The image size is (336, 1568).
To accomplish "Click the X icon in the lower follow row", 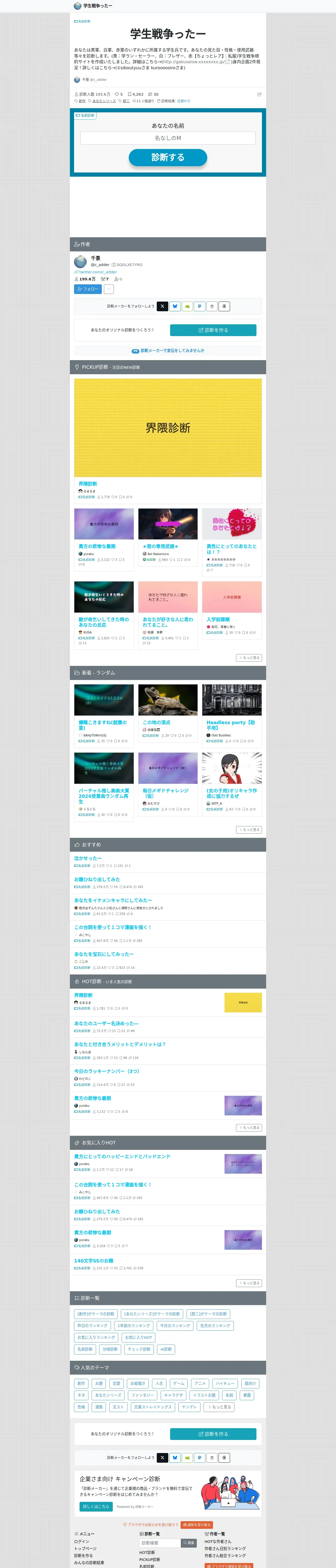I will click(162, 1457).
